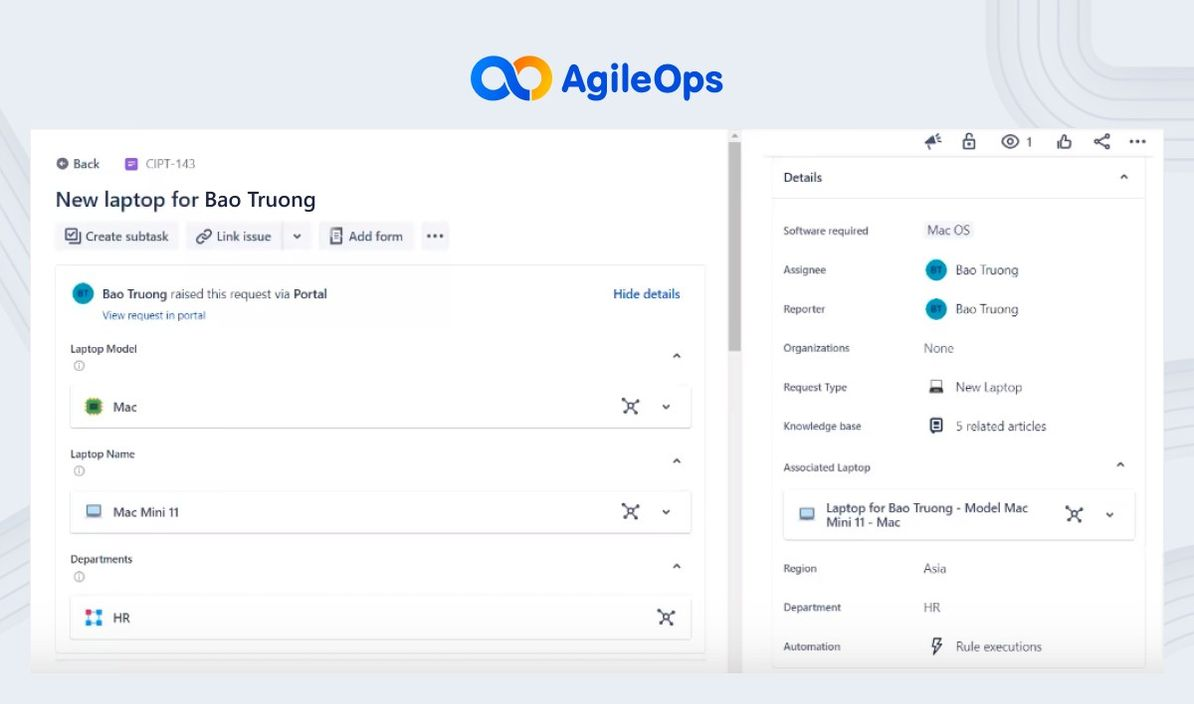
Task: Open object graph for Mac
Action: tap(631, 406)
